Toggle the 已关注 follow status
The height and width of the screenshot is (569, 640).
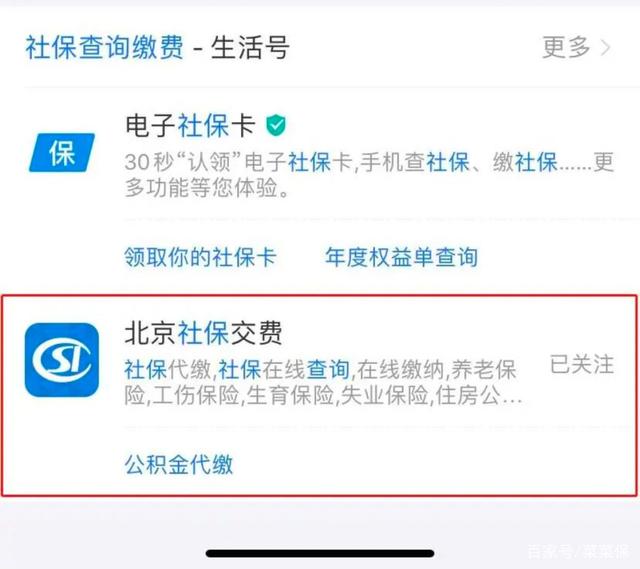582,365
